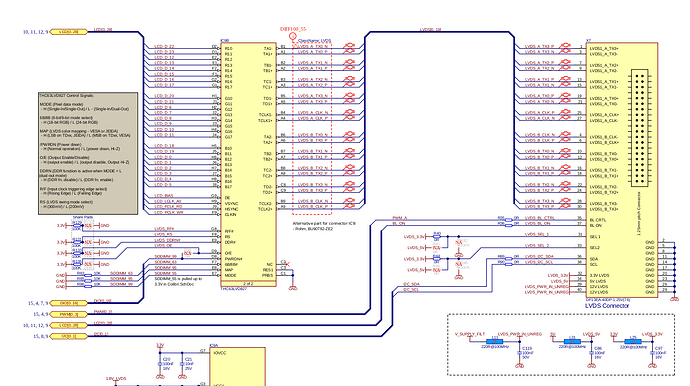Select the dashed power filter box outline
This screenshot has width=690, height=386.
[x=561, y=345]
